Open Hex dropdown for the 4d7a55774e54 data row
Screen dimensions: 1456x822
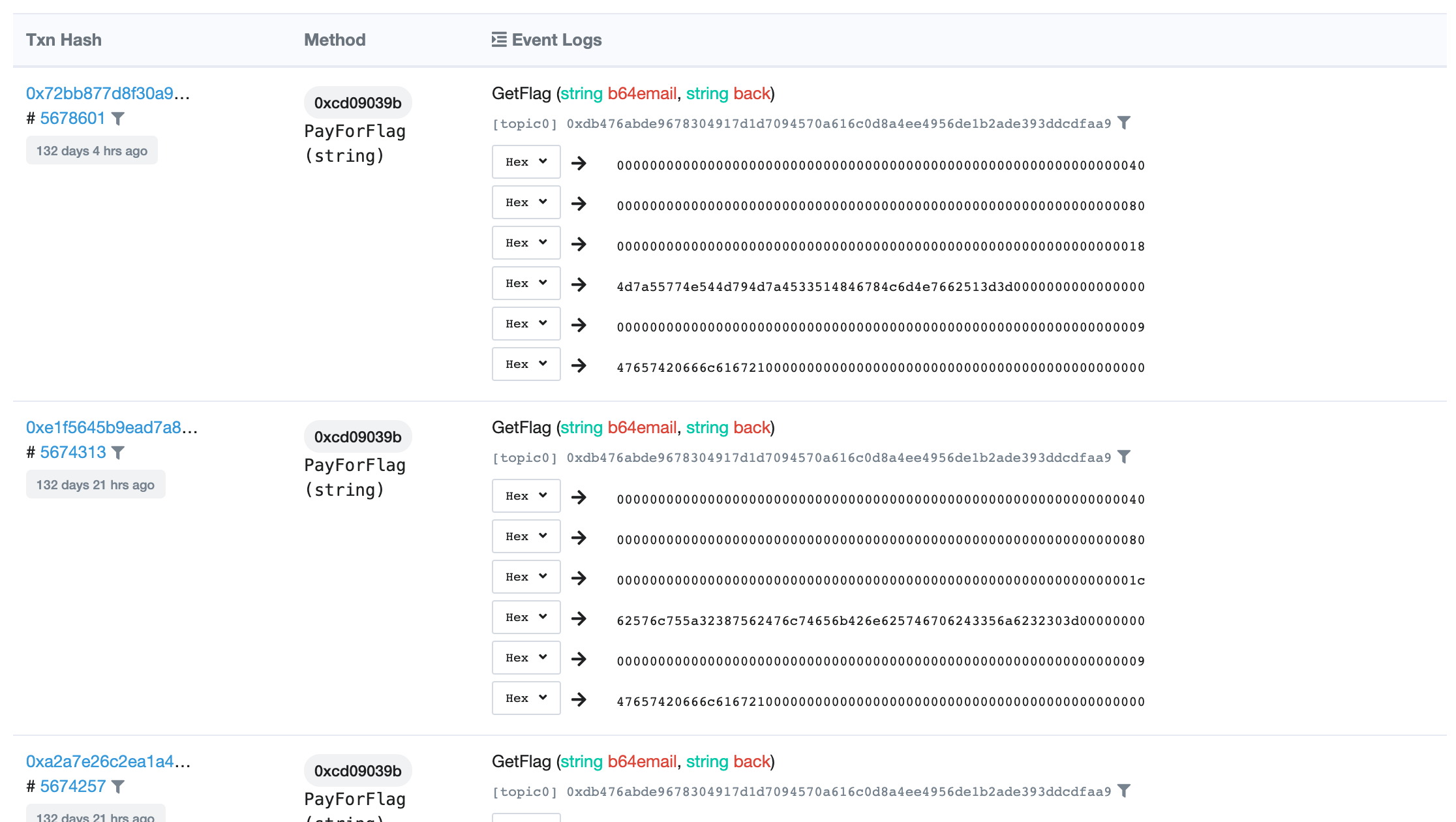point(526,283)
